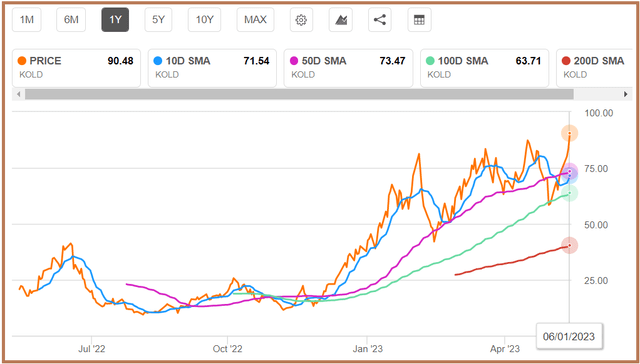
Task: Toggle the 200D SMA legend card
Action: tap(594, 68)
